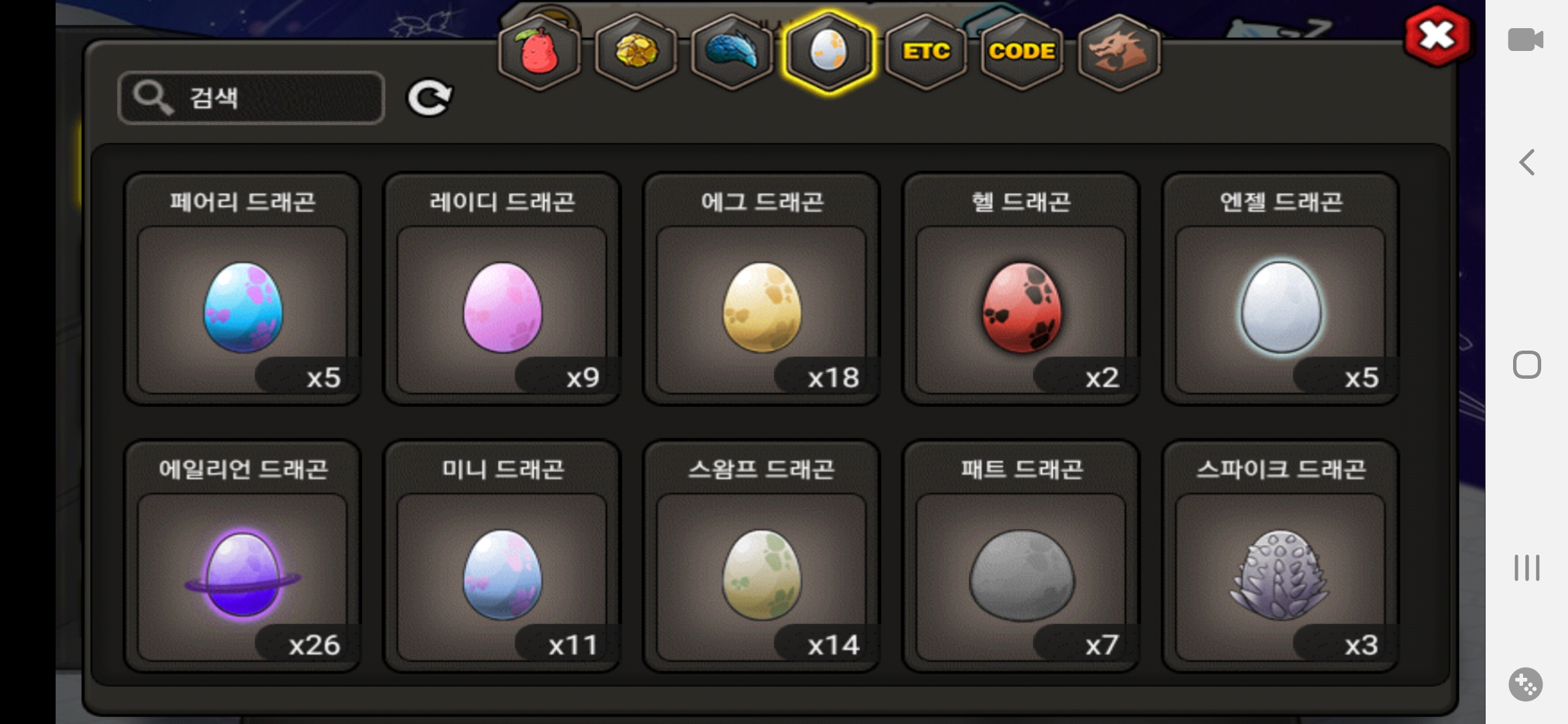
Task: Select the egg inventory tab
Action: 829,52
